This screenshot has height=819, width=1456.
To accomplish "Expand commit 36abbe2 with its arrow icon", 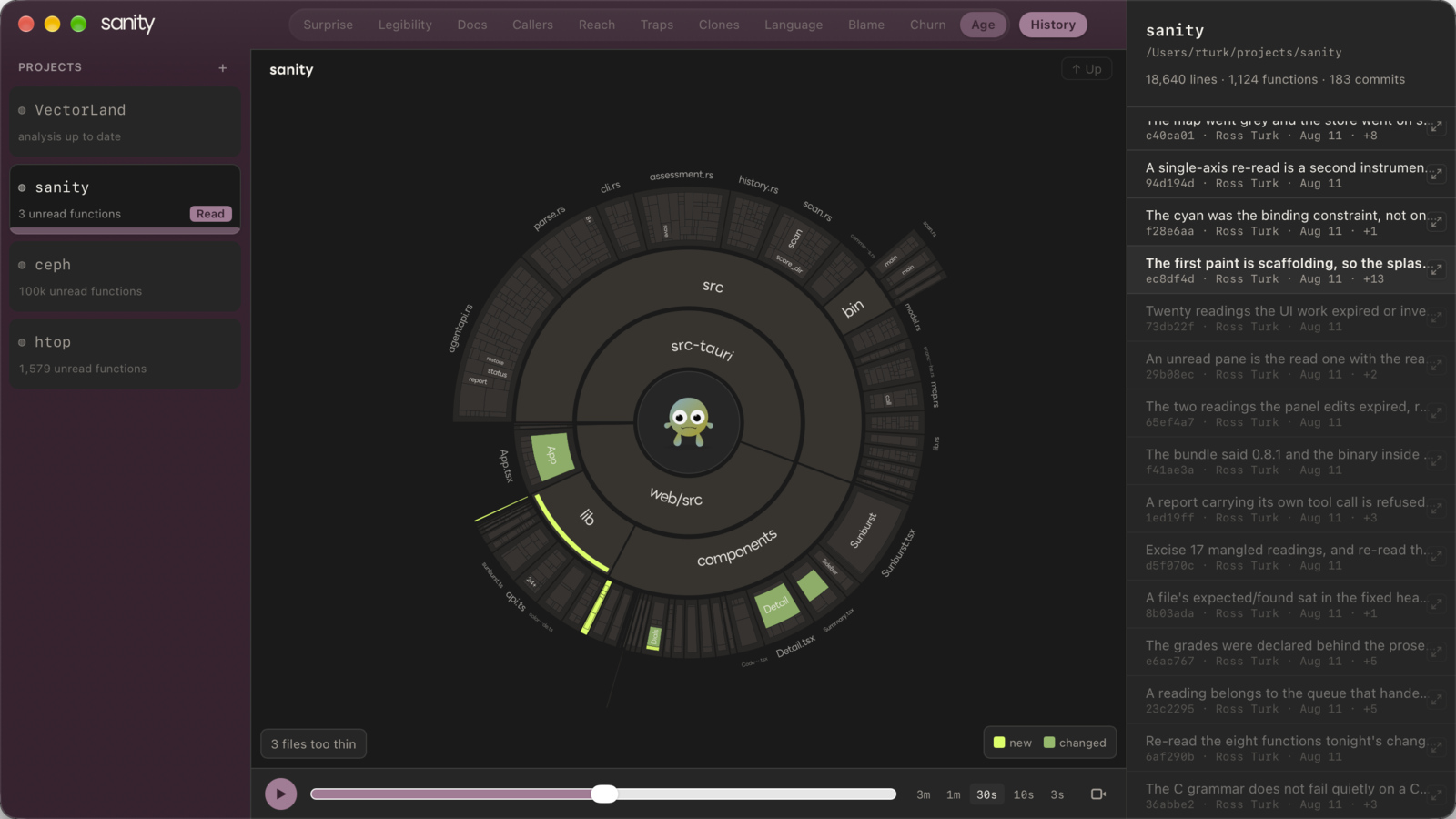I will (1436, 795).
